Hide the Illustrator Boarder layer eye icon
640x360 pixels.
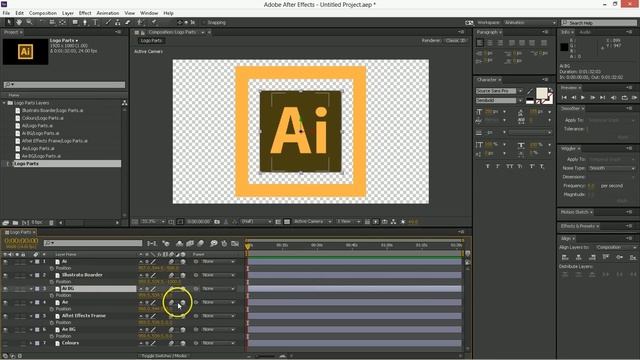point(5,275)
